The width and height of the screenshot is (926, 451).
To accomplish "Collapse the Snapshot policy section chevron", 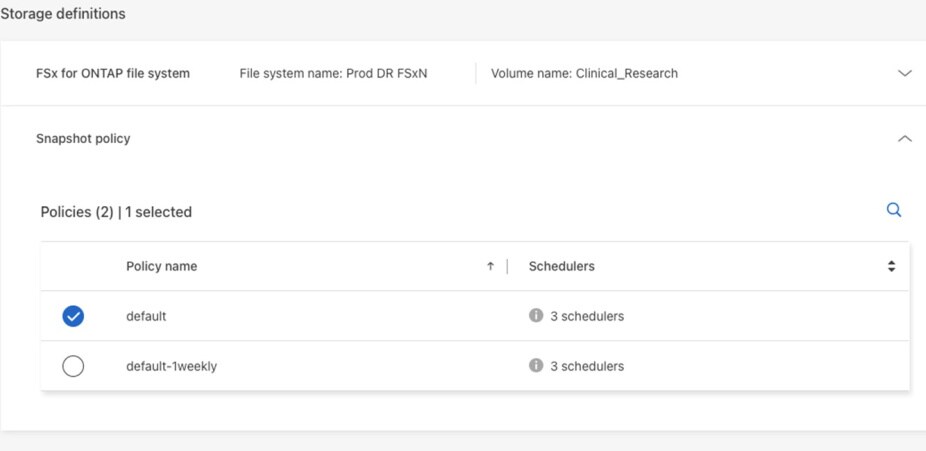I will 905,139.
